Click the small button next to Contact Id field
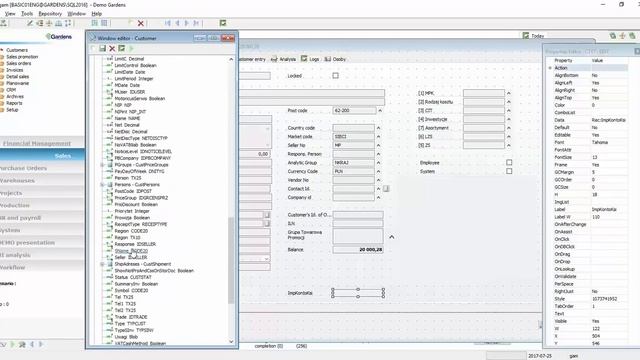 tap(386, 189)
